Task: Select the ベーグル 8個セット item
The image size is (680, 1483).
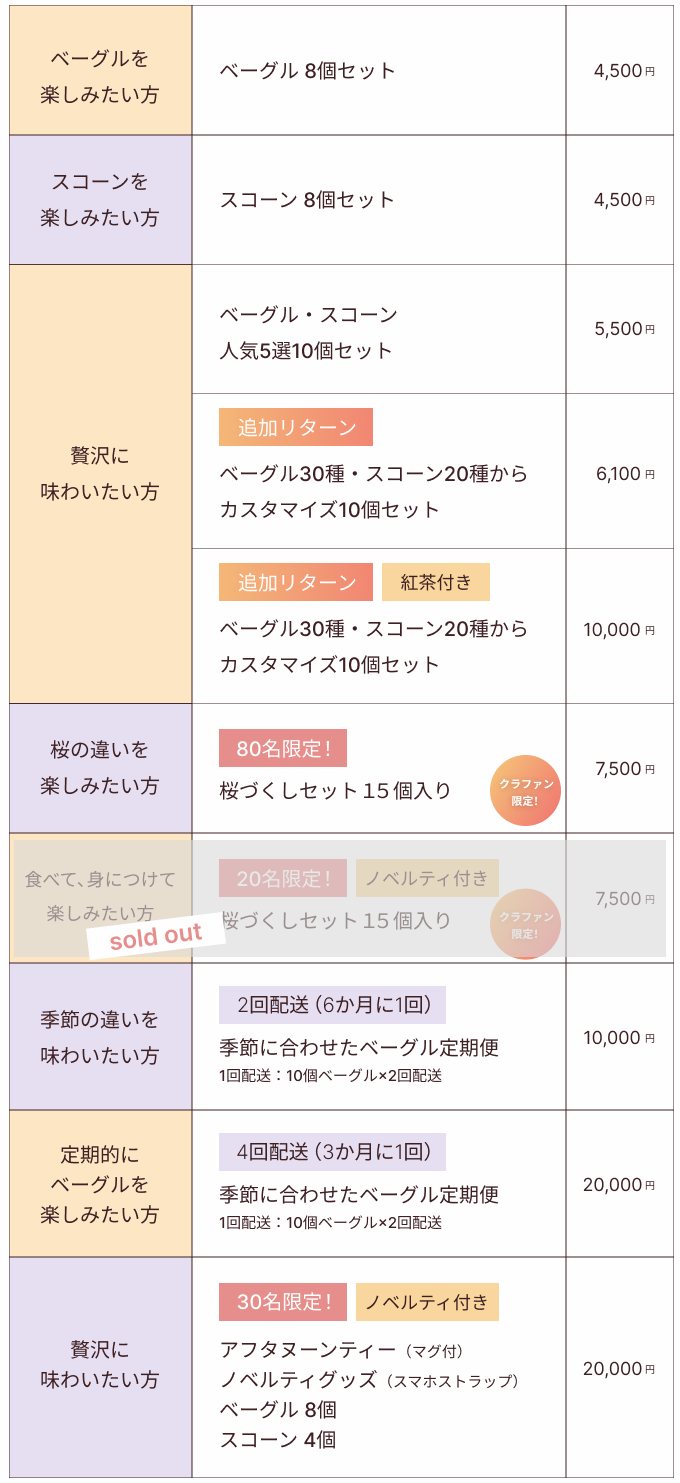Action: point(308,71)
